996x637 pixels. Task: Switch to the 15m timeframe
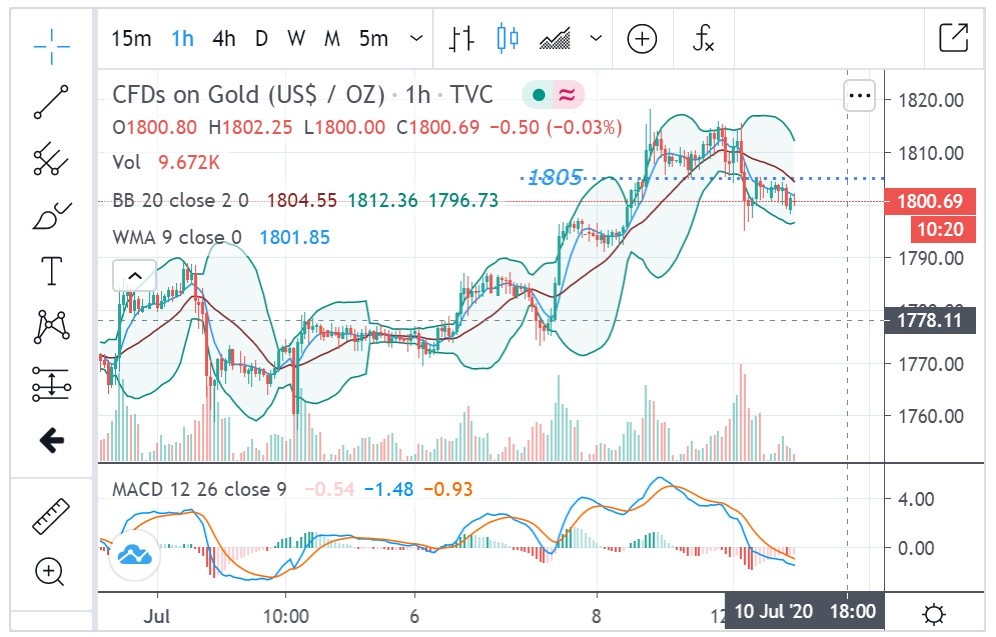(x=131, y=39)
